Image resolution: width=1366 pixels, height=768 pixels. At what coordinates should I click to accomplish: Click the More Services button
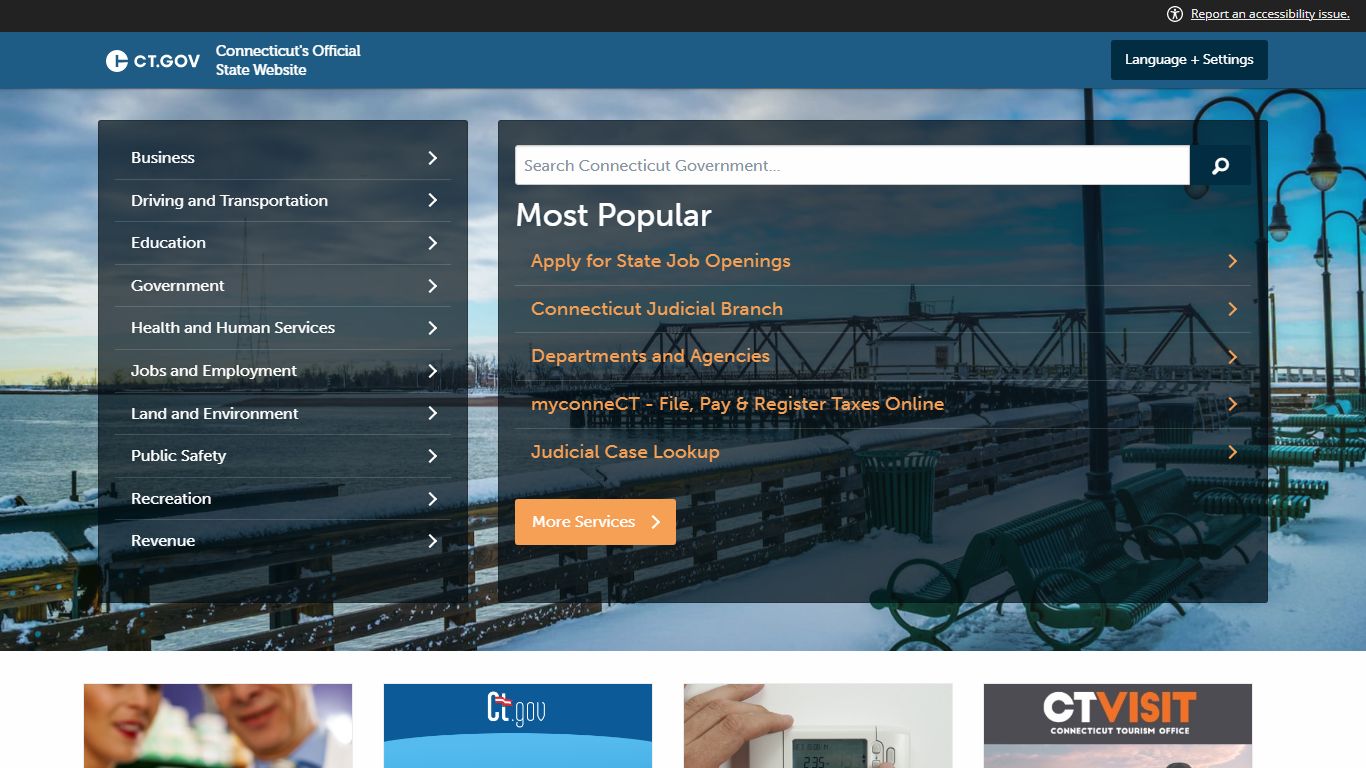click(x=595, y=522)
